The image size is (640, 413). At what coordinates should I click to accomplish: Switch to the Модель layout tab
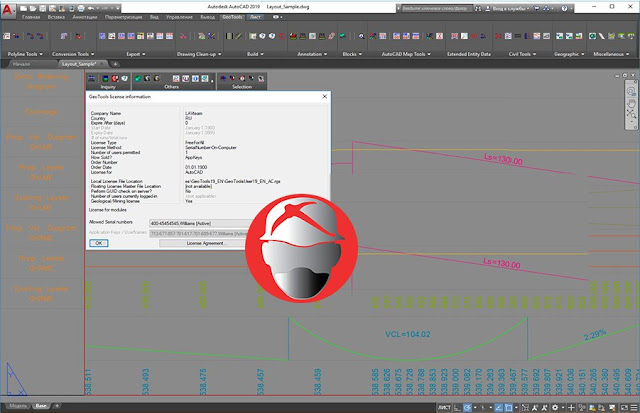point(18,406)
